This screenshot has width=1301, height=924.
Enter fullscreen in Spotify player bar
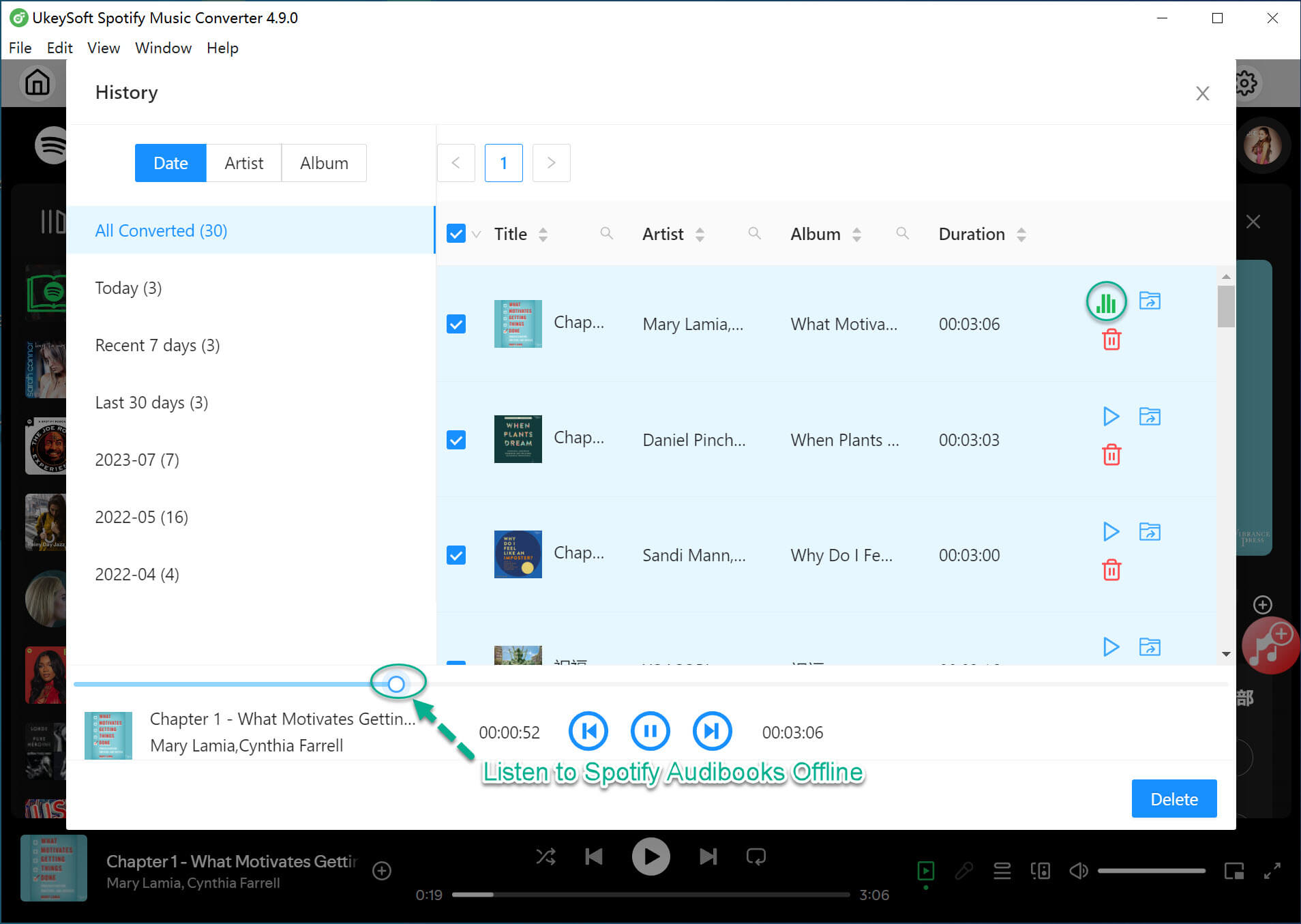[x=1272, y=871]
